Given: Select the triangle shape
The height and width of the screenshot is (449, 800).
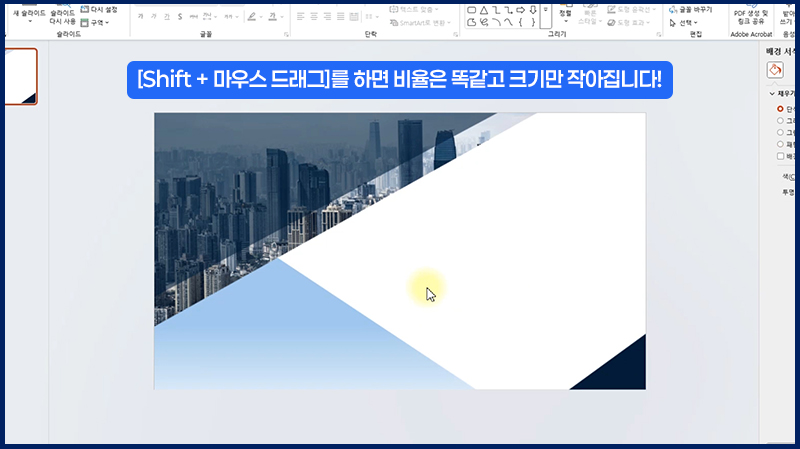Looking at the screenshot, I should click(x=484, y=10).
